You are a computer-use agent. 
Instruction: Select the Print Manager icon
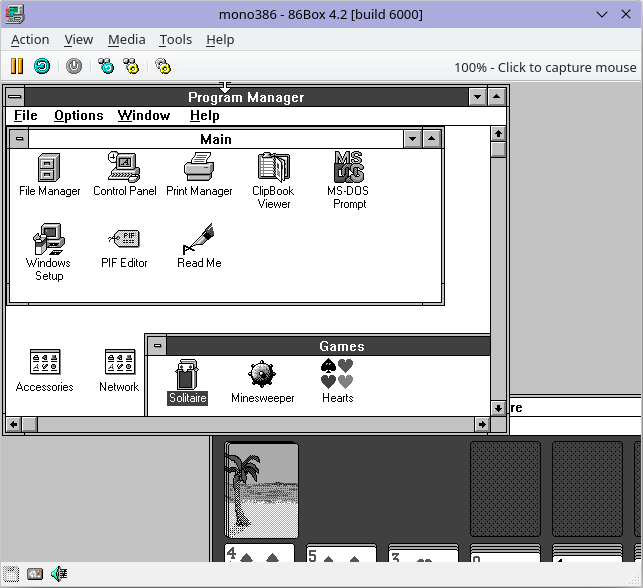click(x=199, y=174)
